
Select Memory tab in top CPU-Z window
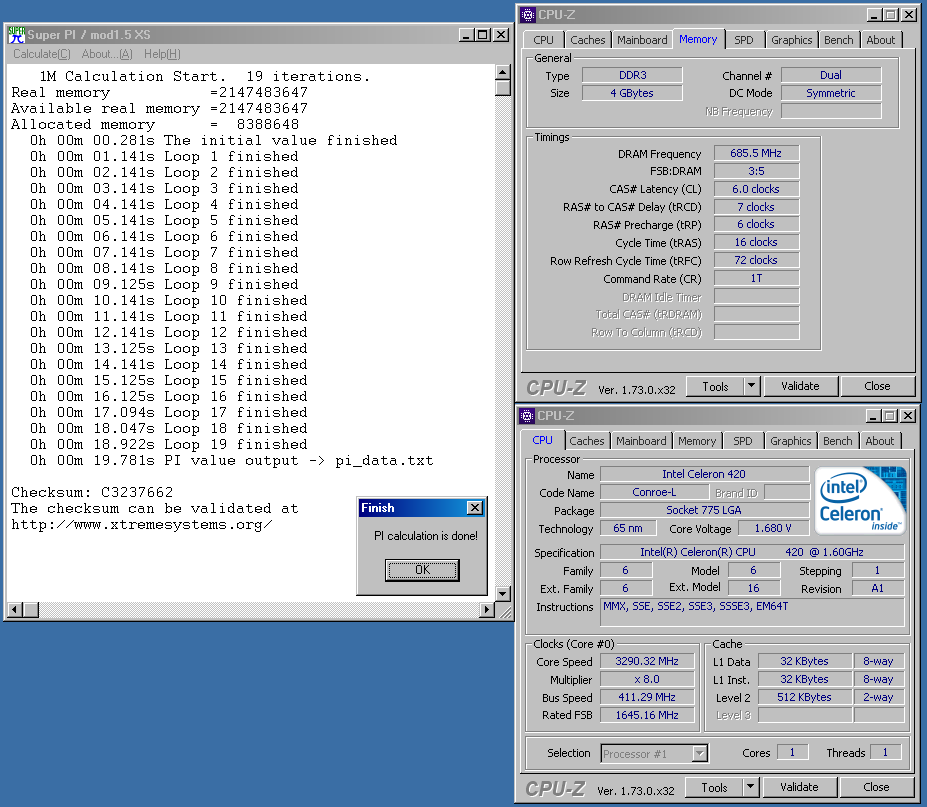698,39
